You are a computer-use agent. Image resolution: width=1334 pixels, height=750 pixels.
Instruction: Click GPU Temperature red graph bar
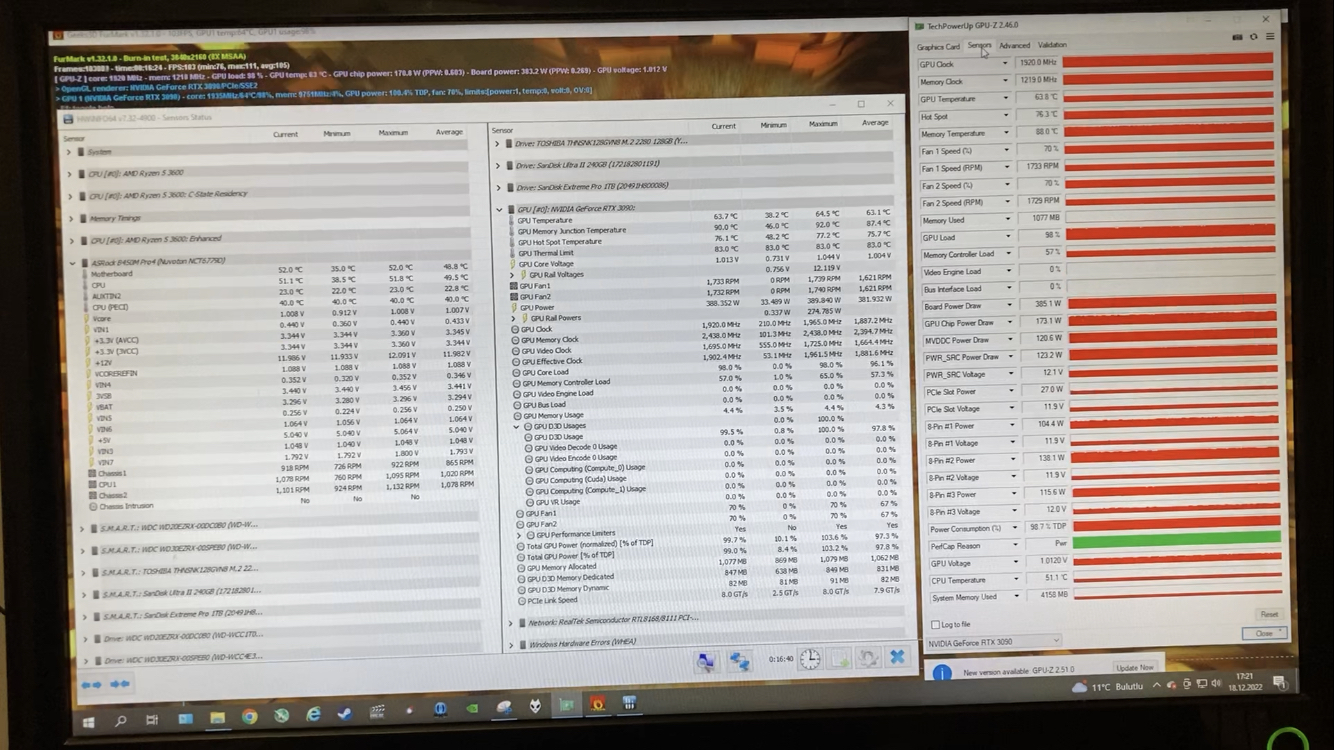1168,97
